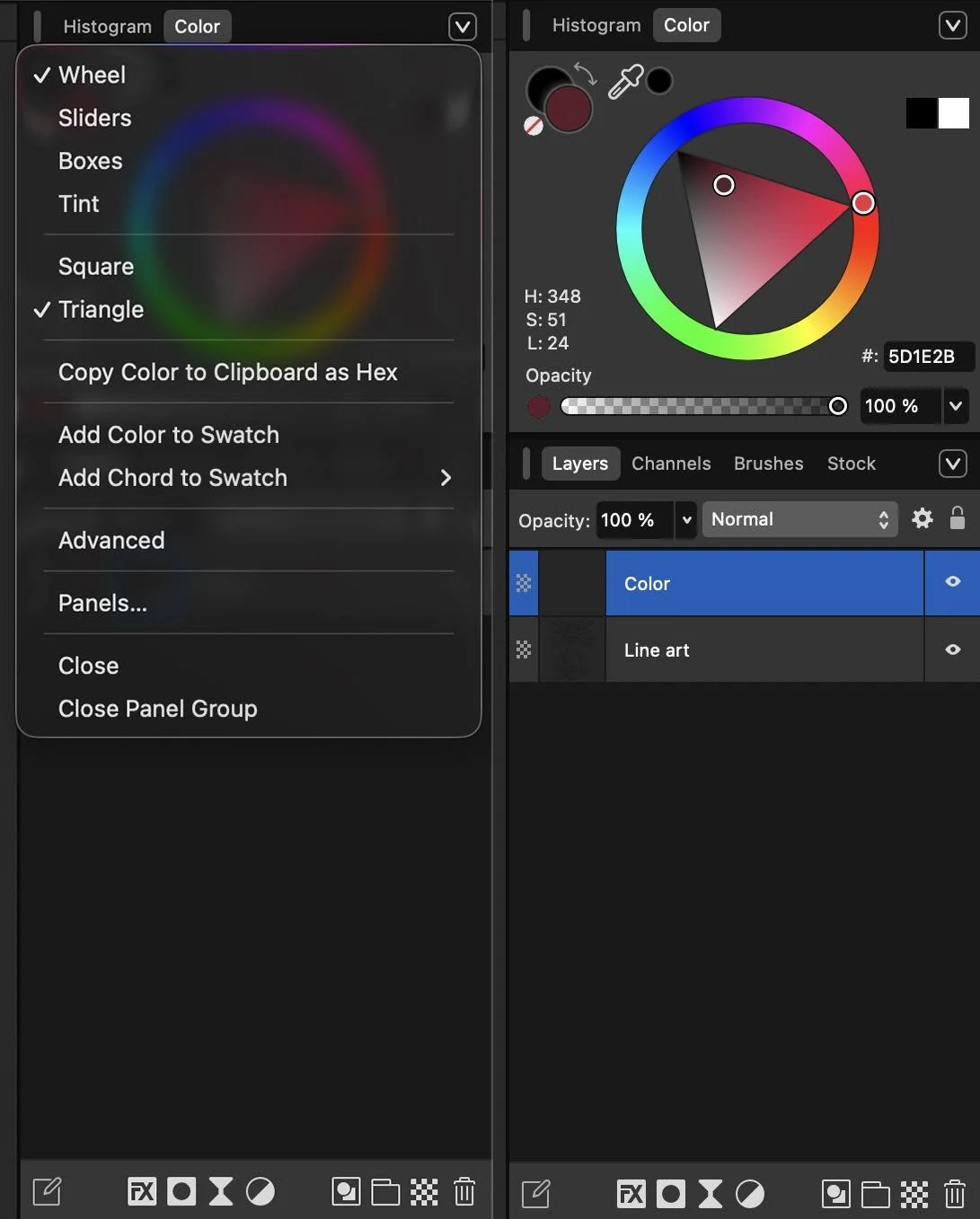Select the dark red foreground color circle
This screenshot has height=1219, width=980.
[x=569, y=110]
